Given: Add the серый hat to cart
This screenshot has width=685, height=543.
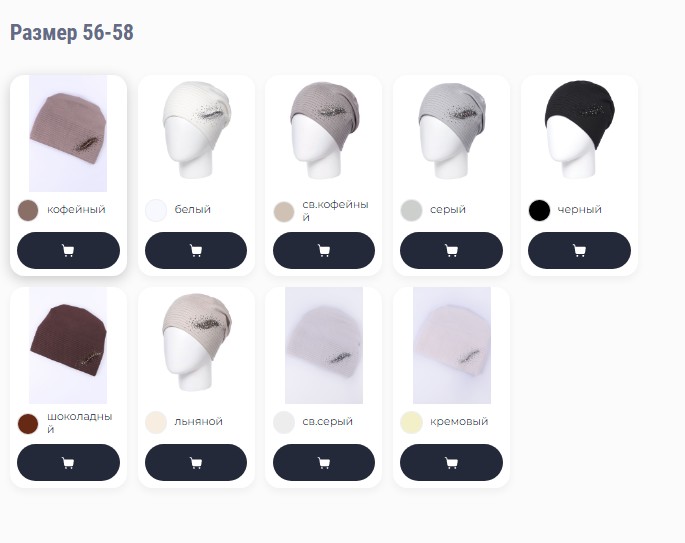Looking at the screenshot, I should click(451, 250).
